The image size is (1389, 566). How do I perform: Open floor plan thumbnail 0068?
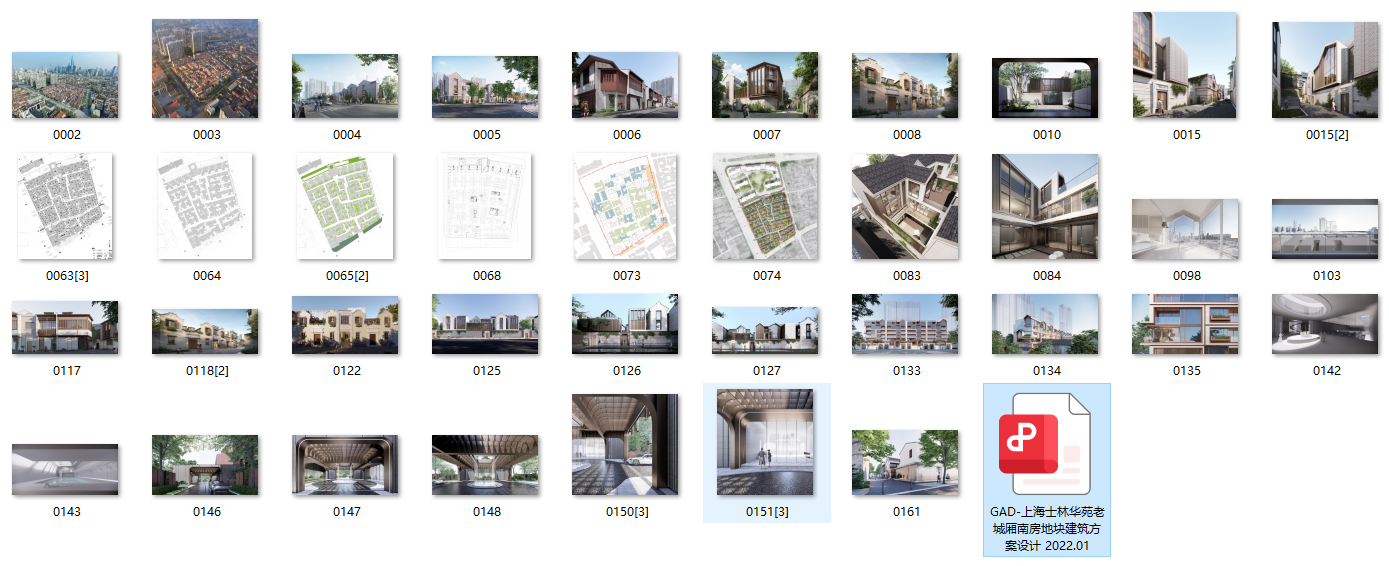click(485, 207)
